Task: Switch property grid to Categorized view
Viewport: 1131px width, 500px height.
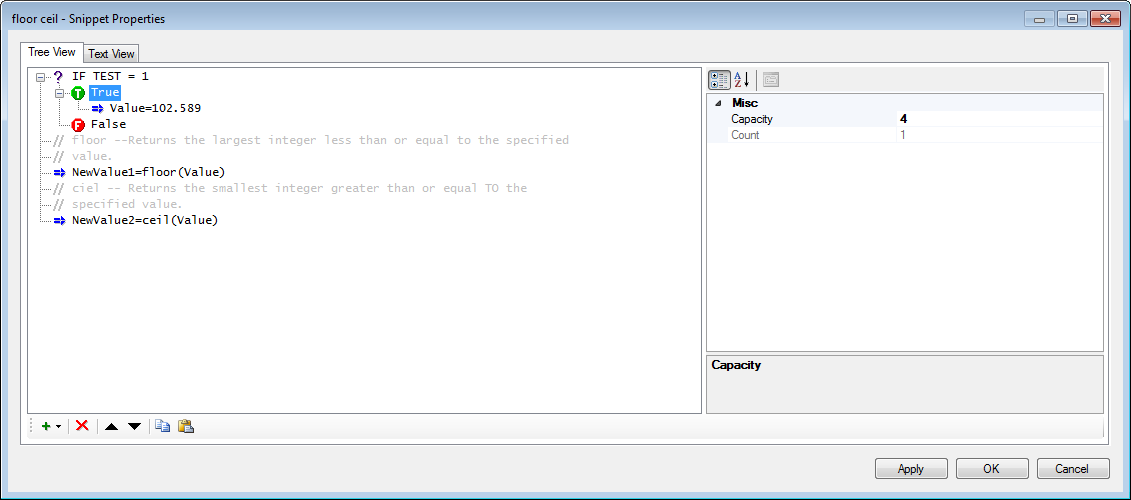Action: pos(719,80)
